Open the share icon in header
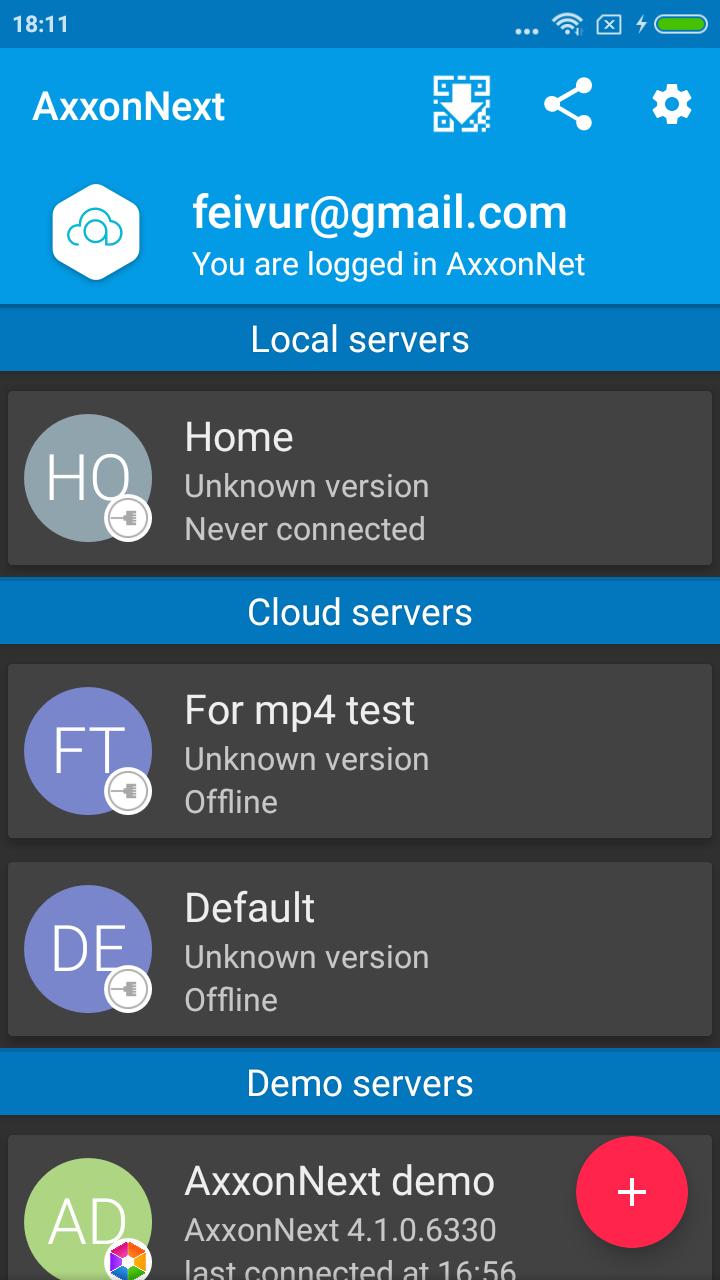 coord(568,104)
